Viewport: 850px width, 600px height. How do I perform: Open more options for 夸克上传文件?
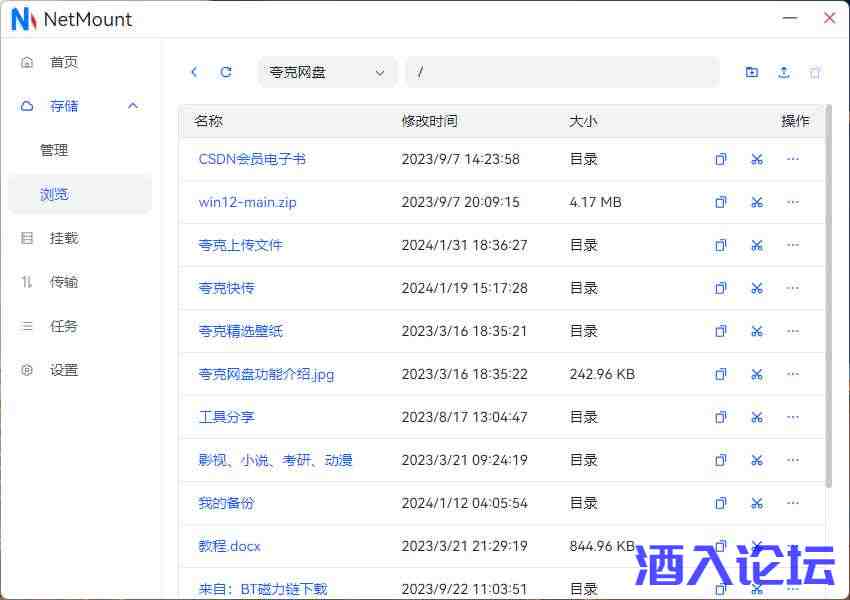click(793, 245)
